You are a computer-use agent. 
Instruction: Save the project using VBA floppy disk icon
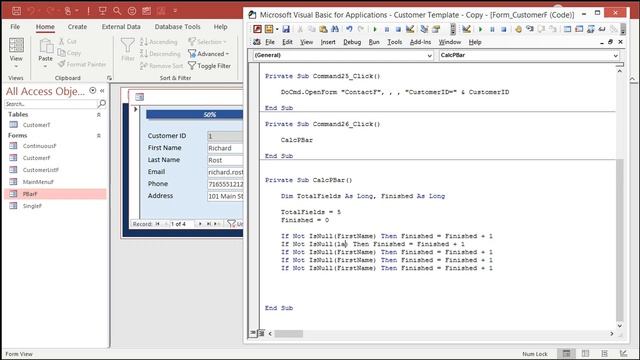point(286,29)
